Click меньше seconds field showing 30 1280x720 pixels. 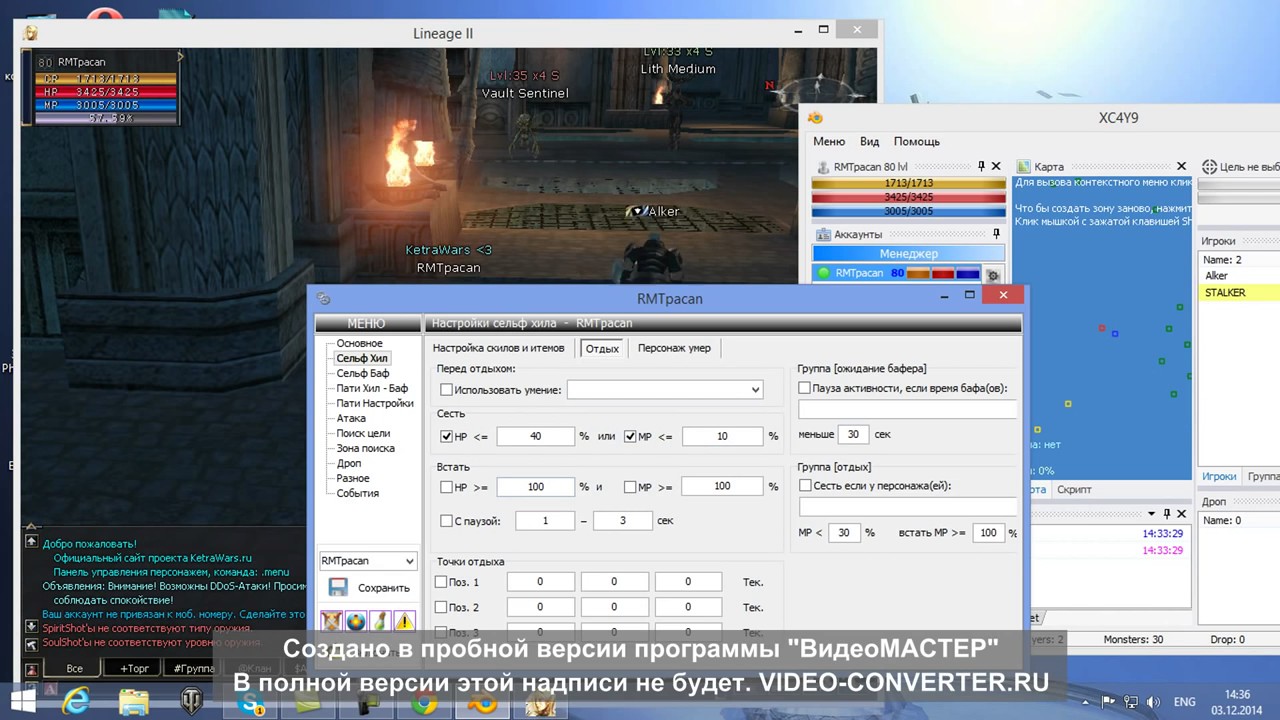853,435
